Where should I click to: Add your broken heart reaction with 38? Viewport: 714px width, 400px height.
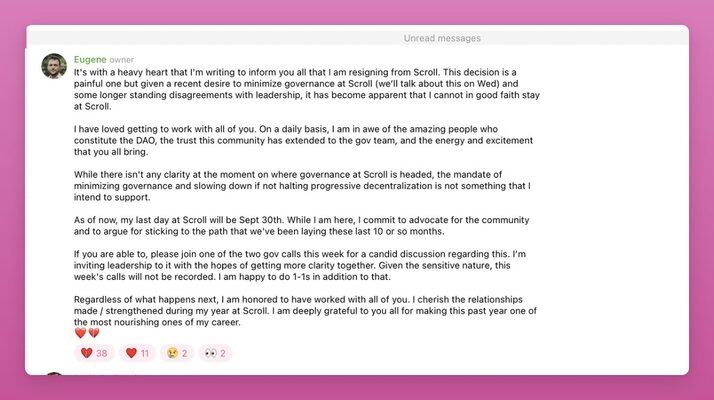(x=94, y=353)
